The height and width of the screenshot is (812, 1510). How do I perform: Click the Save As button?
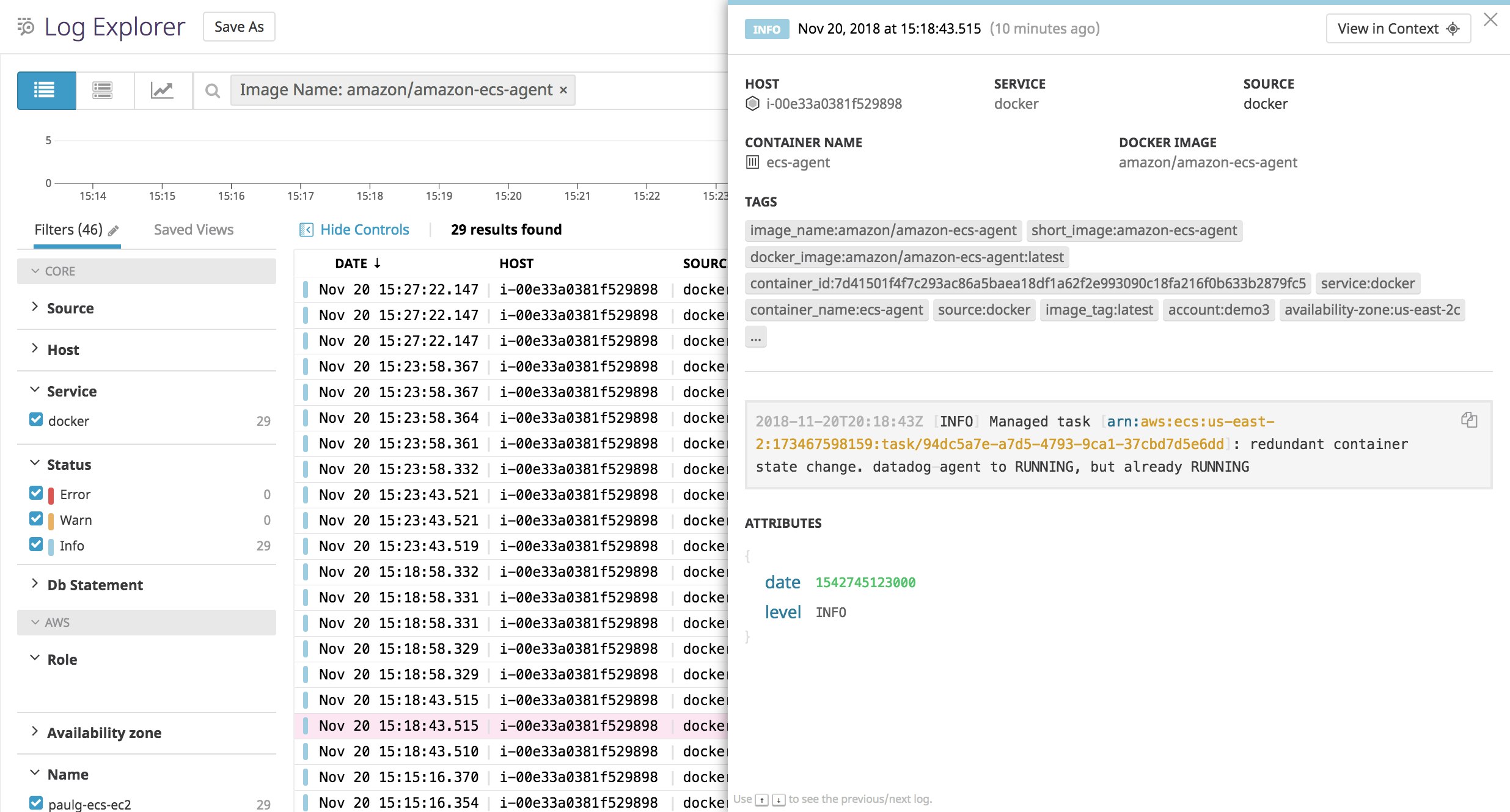pyautogui.click(x=238, y=26)
